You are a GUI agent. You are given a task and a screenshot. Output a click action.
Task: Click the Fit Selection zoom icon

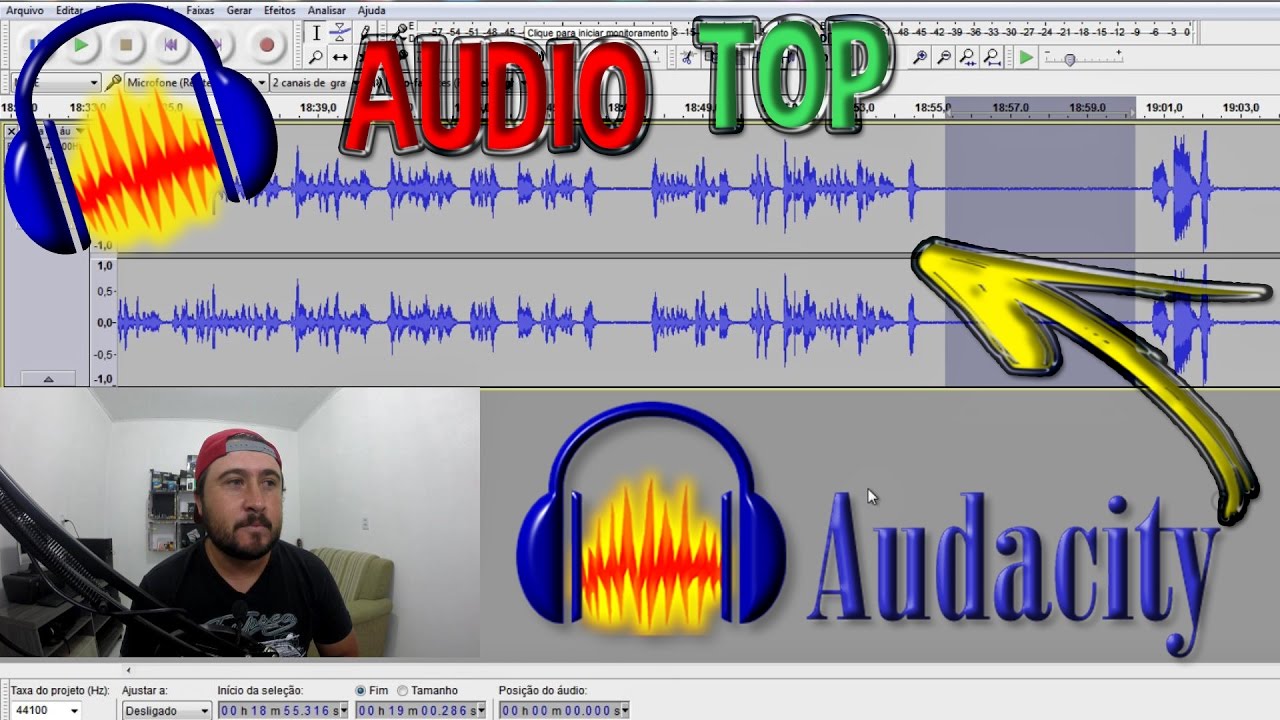pos(968,57)
